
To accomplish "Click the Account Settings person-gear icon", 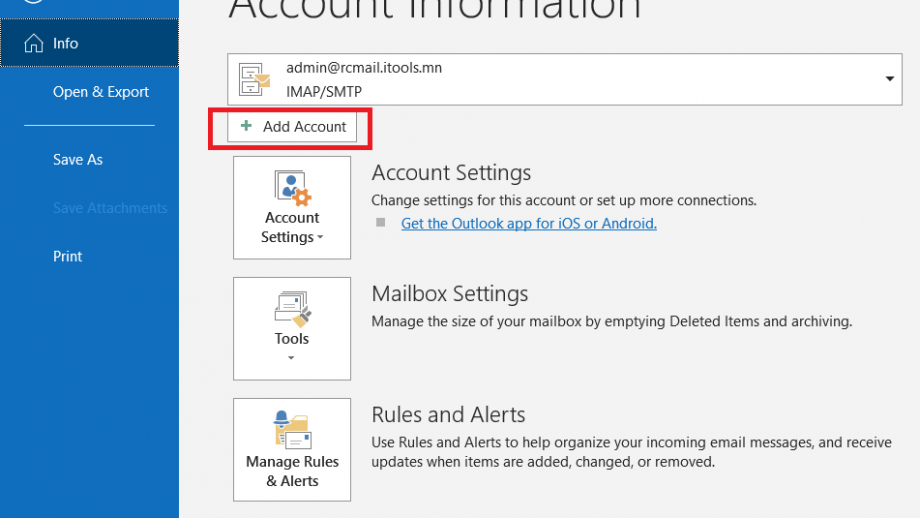I will [x=292, y=188].
